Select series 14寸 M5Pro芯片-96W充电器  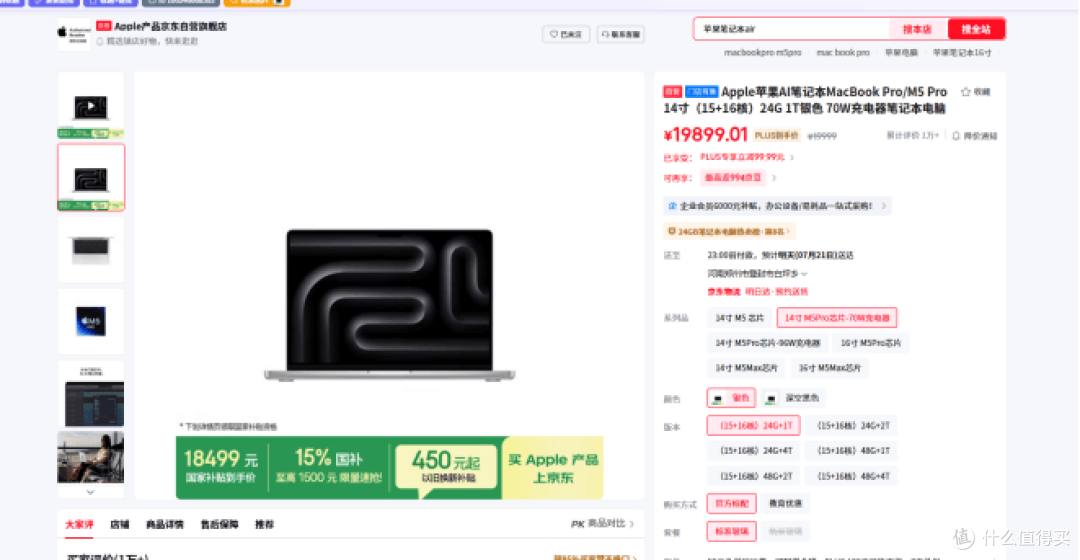(x=767, y=342)
